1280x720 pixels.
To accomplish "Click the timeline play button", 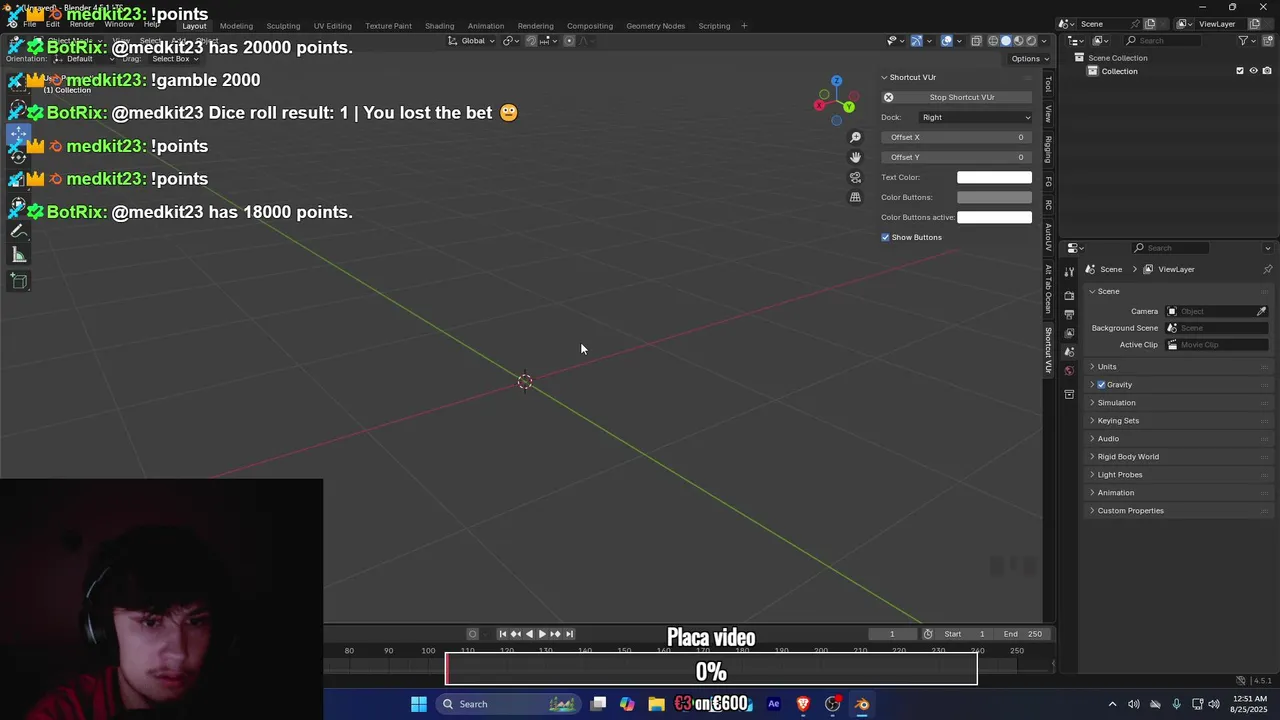I will coord(542,634).
